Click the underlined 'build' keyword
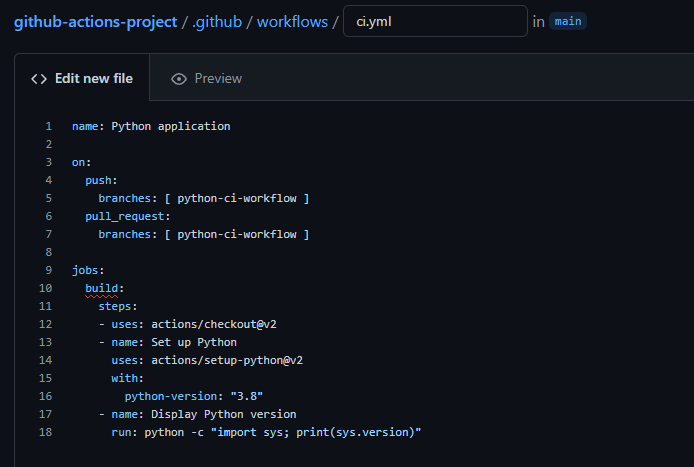Image resolution: width=694 pixels, height=467 pixels. coord(101,288)
